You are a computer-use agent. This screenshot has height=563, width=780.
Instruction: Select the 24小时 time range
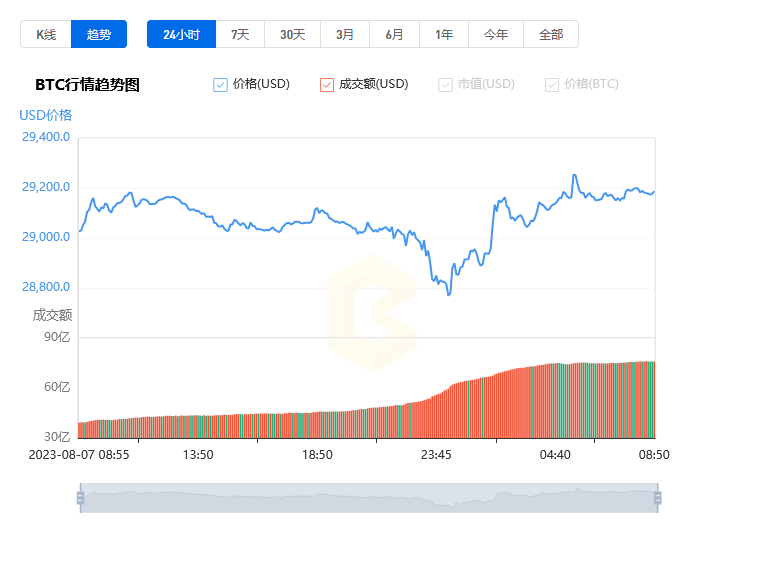tap(181, 34)
